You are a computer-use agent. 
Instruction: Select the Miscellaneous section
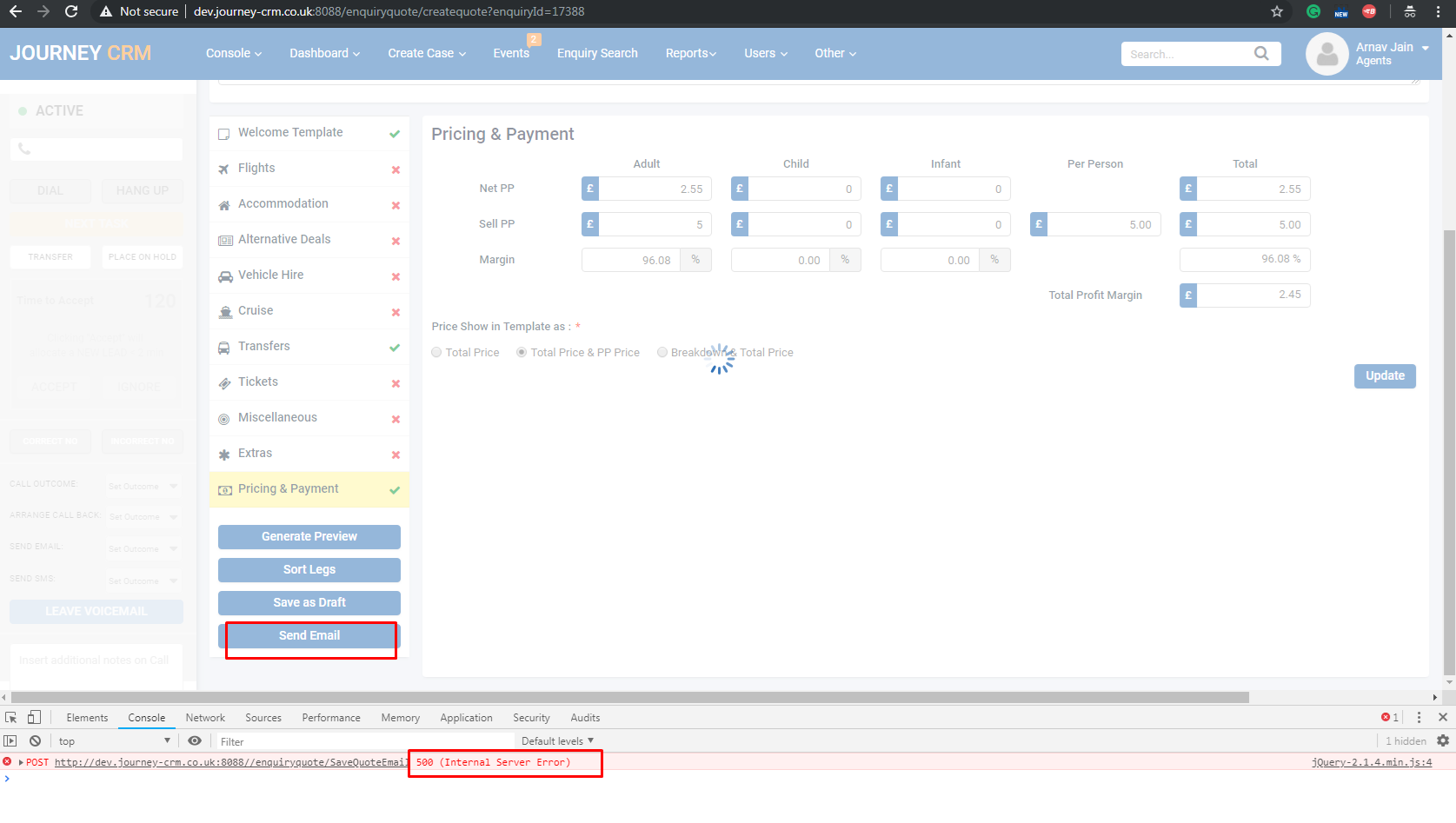pyautogui.click(x=309, y=418)
